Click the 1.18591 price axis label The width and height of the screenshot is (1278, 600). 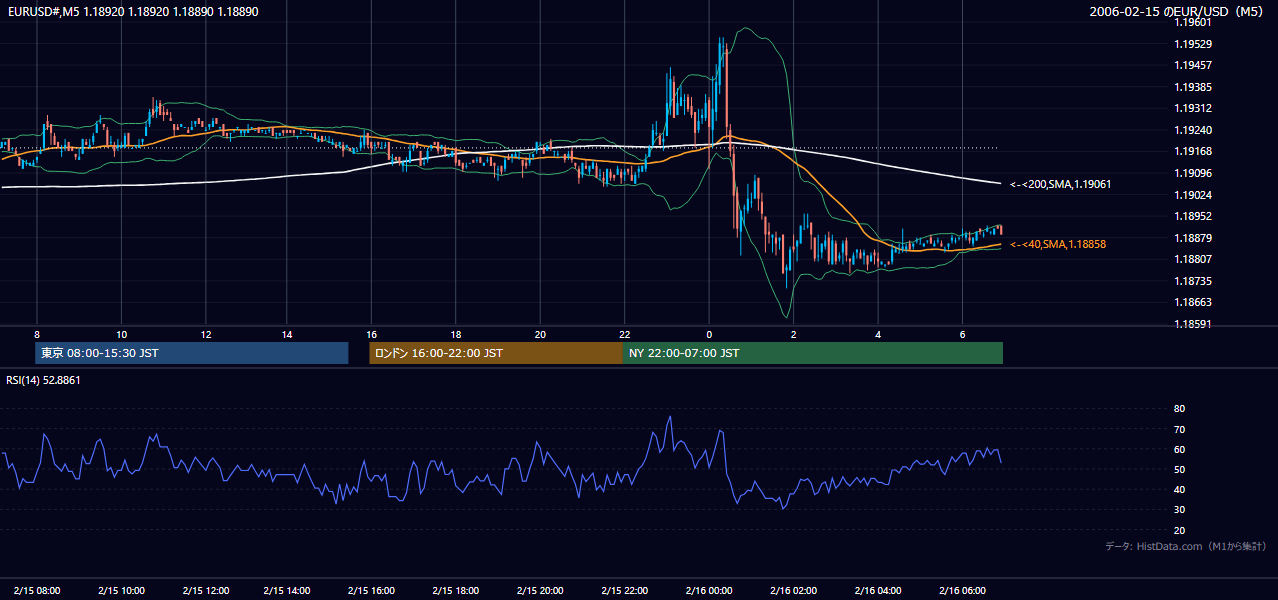click(1192, 324)
